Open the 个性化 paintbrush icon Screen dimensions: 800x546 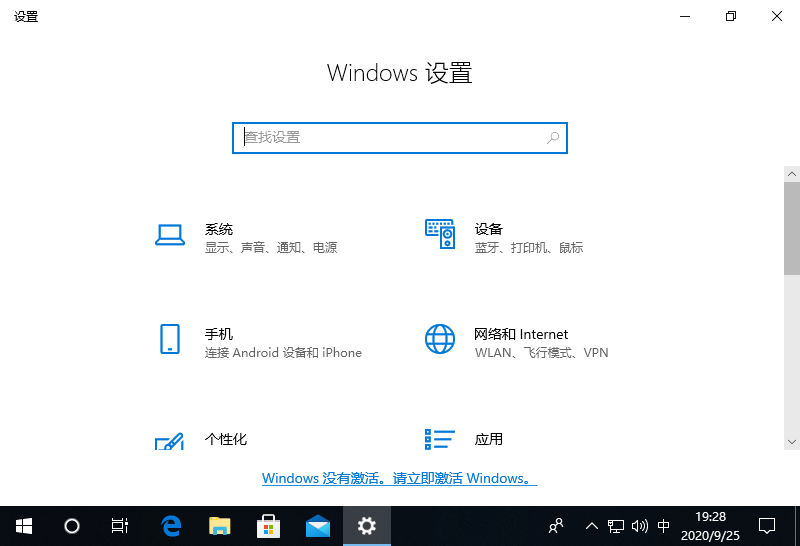(x=169, y=441)
